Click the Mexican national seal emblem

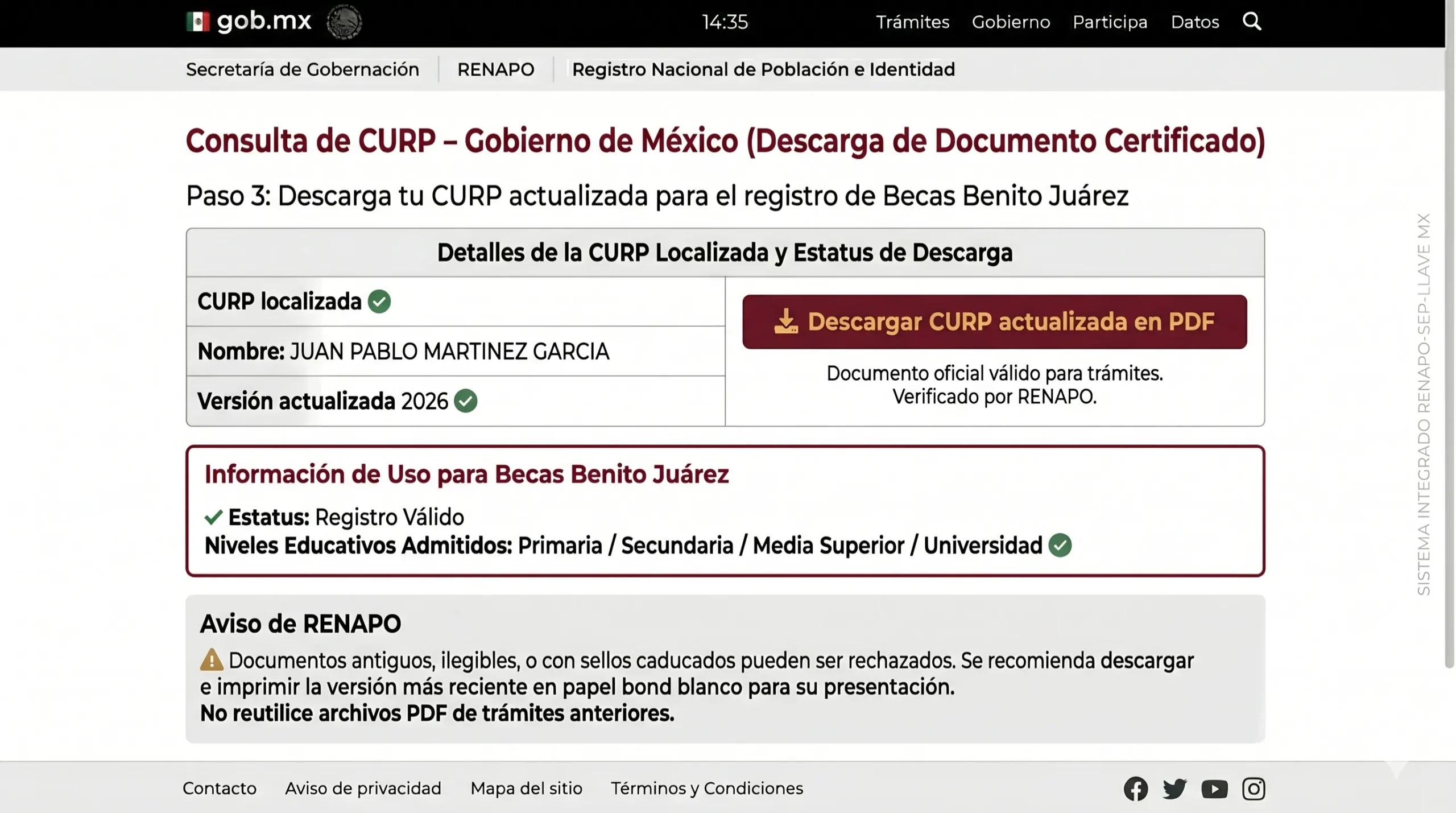(344, 22)
